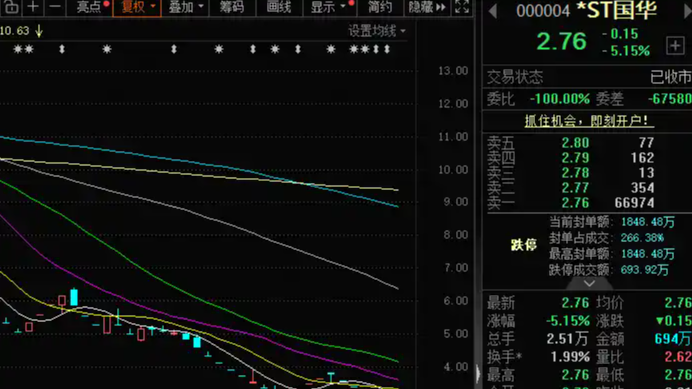Click the panel splitter handle at chart edge
The height and width of the screenshot is (389, 692).
(x=478, y=374)
